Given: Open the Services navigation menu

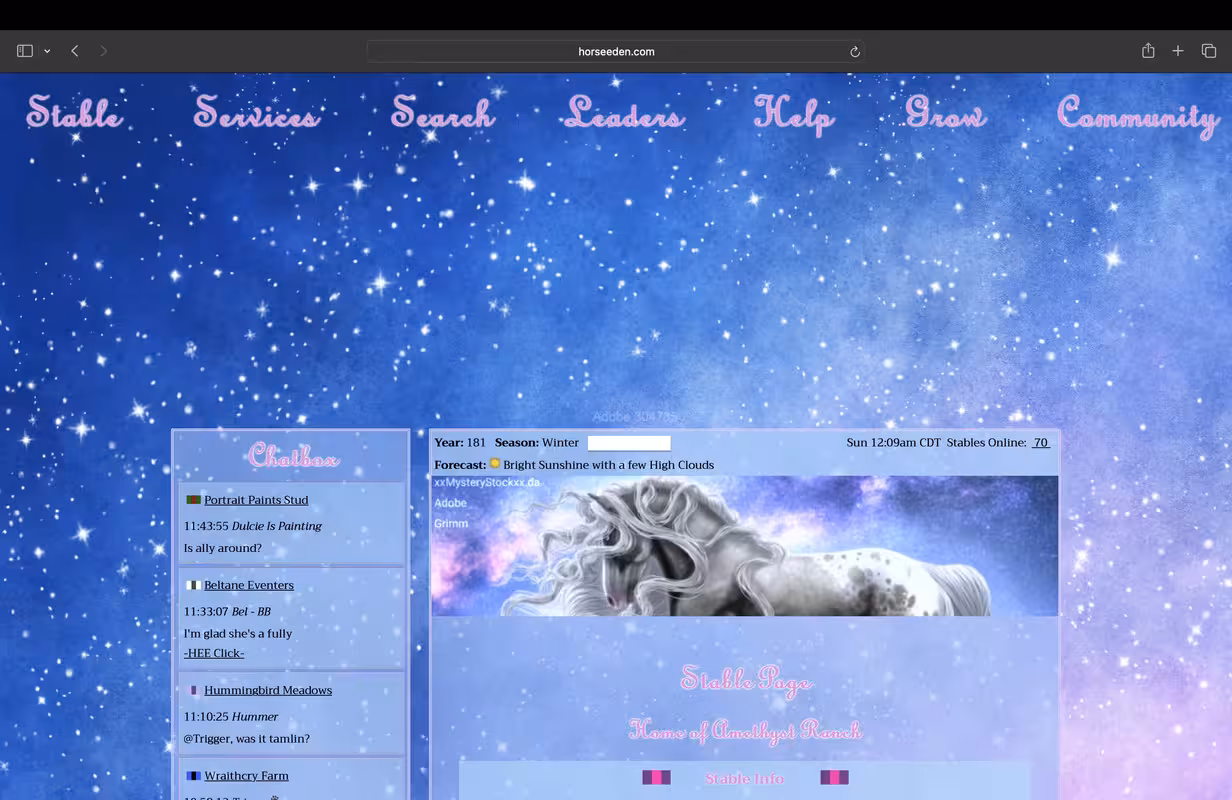Looking at the screenshot, I should pos(256,112).
